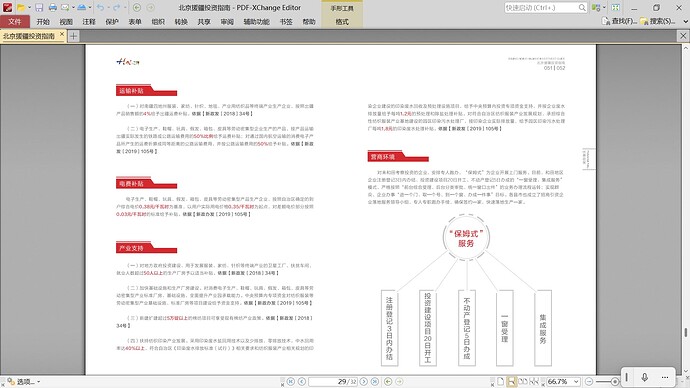Click the 运输补贴 red heading on the page
Viewport: 690px width, 388px height.
click(146, 90)
